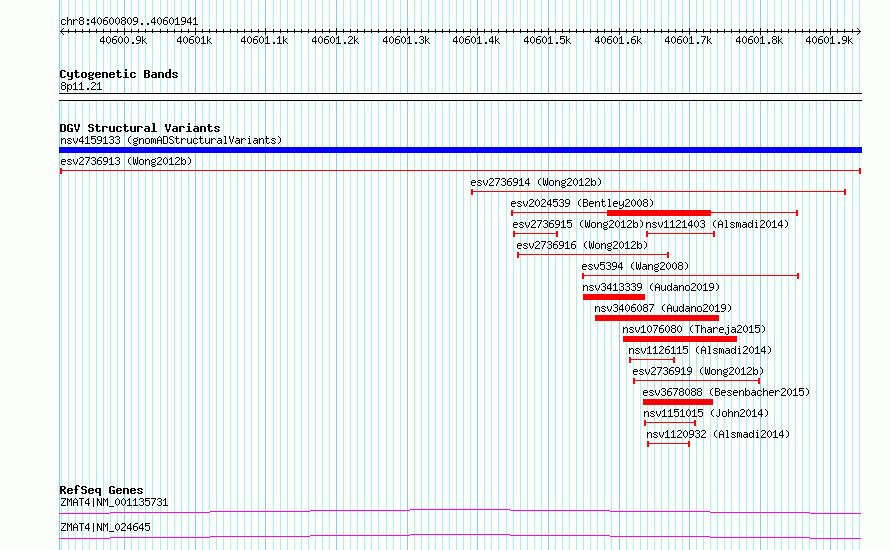Click the 40601.3k ruler tick label
Image resolution: width=890 pixels, height=550 pixels.
[x=406, y=40]
